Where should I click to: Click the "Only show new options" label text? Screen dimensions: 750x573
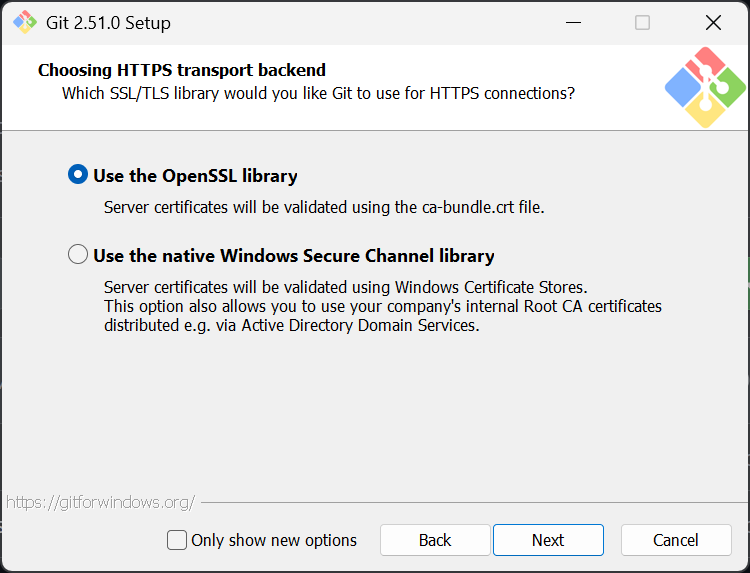[x=274, y=540]
